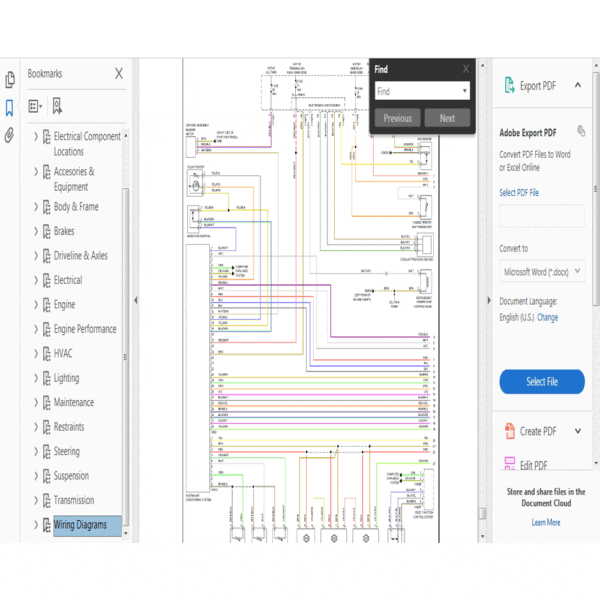Expand the Brakes bookmark
Viewport: 600px width, 600px height.
point(36,231)
